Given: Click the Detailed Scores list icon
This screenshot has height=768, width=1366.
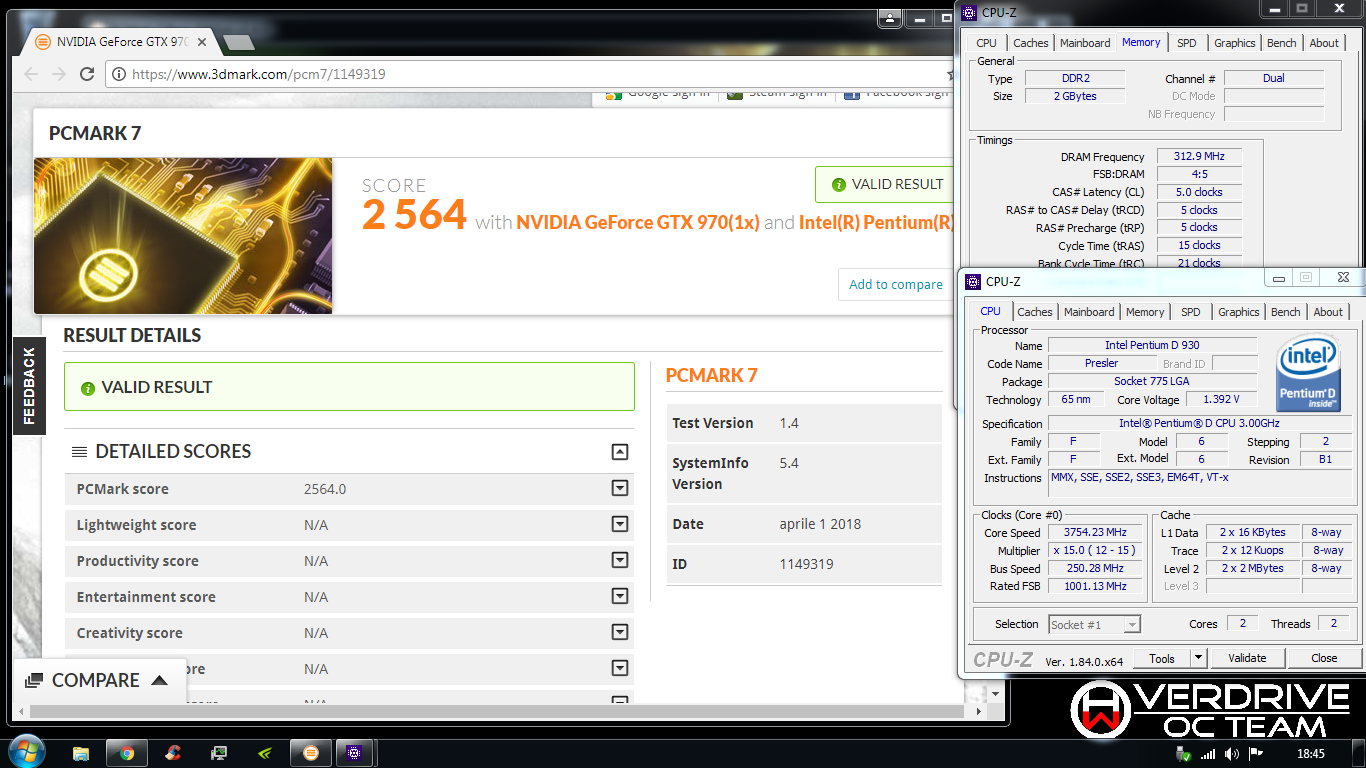Looking at the screenshot, I should tap(80, 452).
